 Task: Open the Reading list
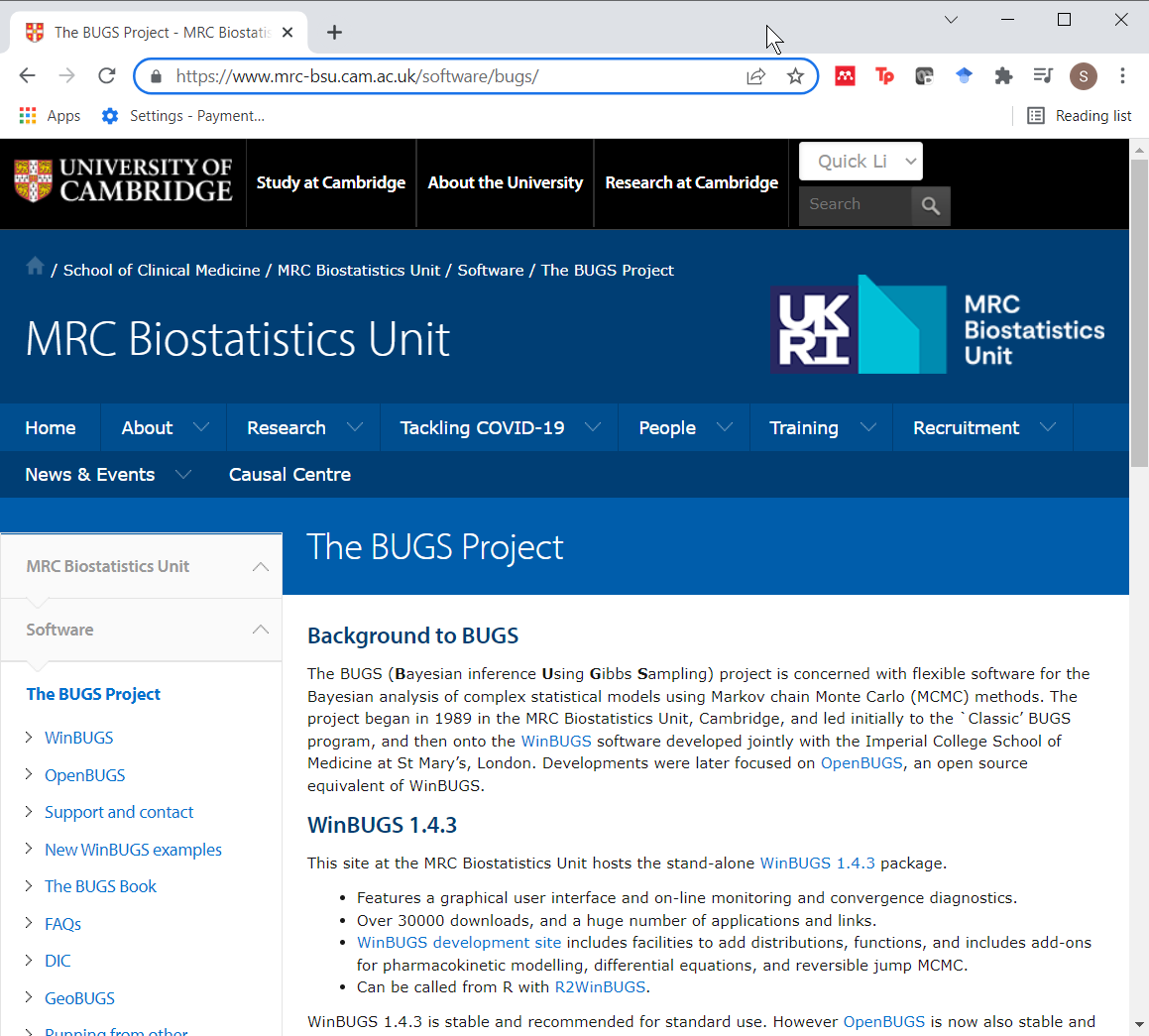1079,116
